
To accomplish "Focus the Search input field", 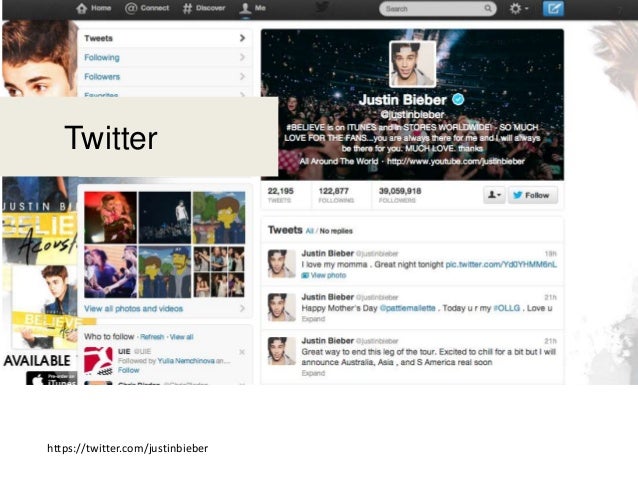I will pyautogui.click(x=437, y=9).
